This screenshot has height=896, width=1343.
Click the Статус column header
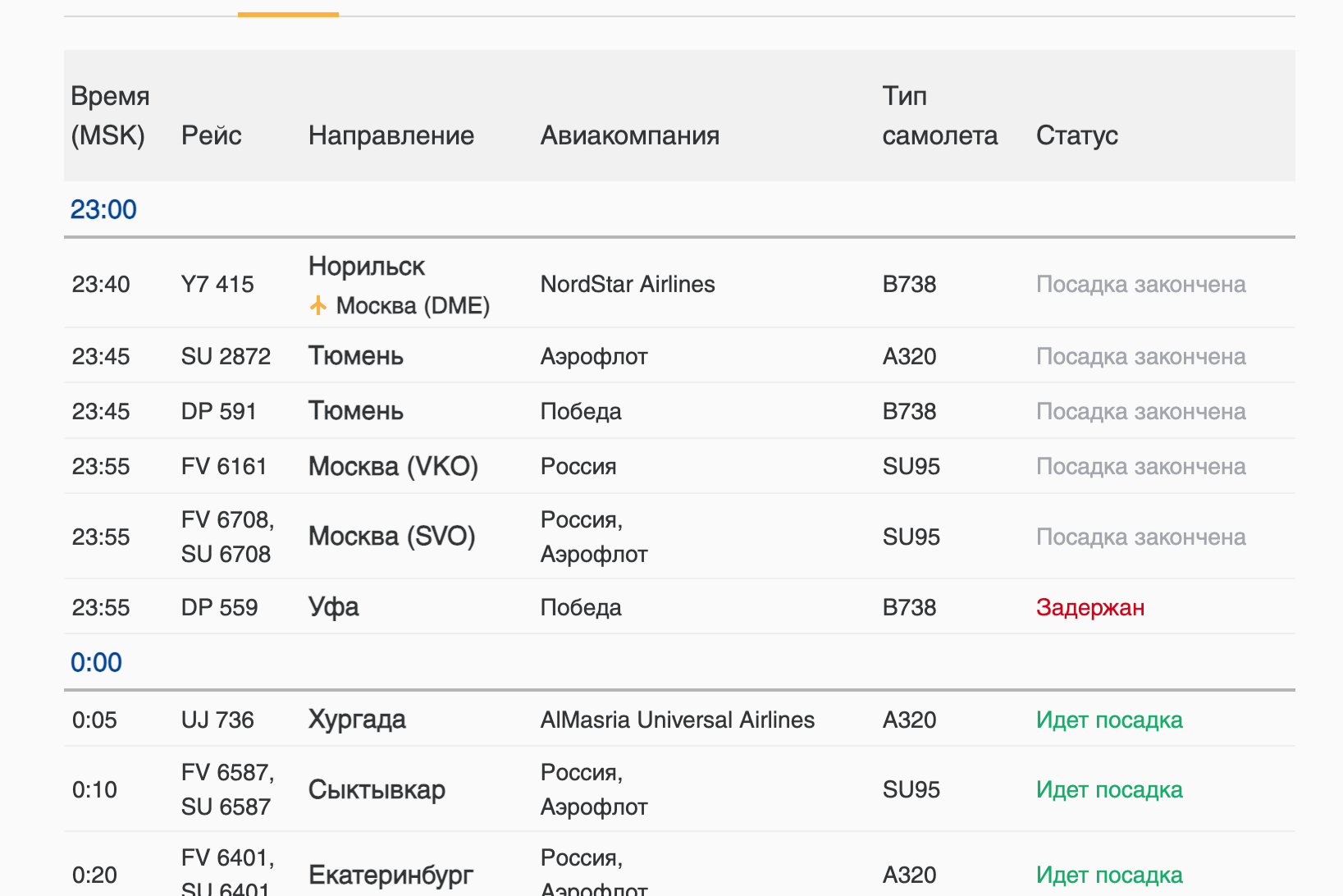(x=1076, y=135)
